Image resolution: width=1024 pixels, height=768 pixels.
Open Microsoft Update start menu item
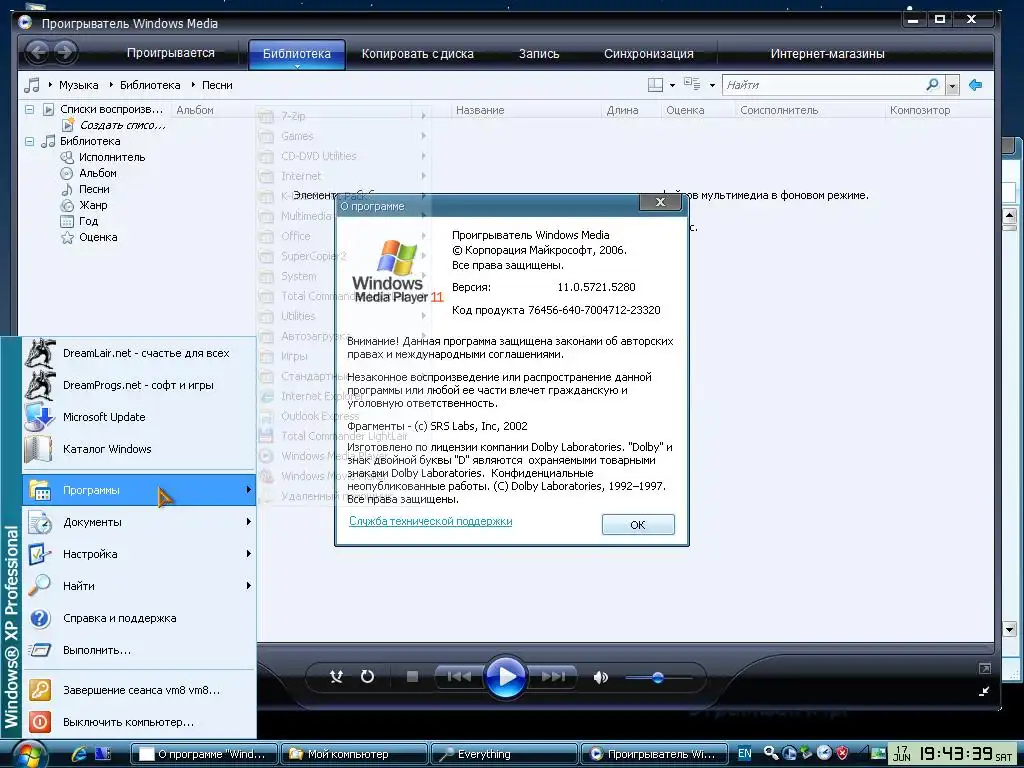138,417
